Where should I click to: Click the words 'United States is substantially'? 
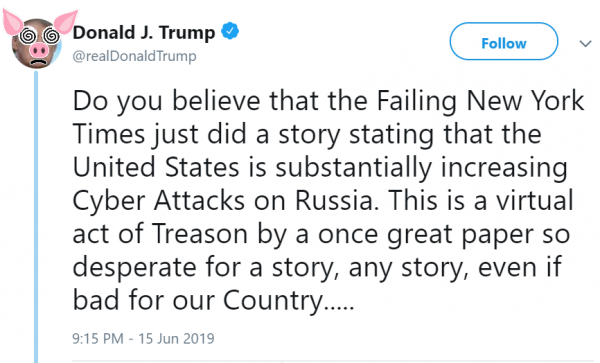(x=252, y=168)
